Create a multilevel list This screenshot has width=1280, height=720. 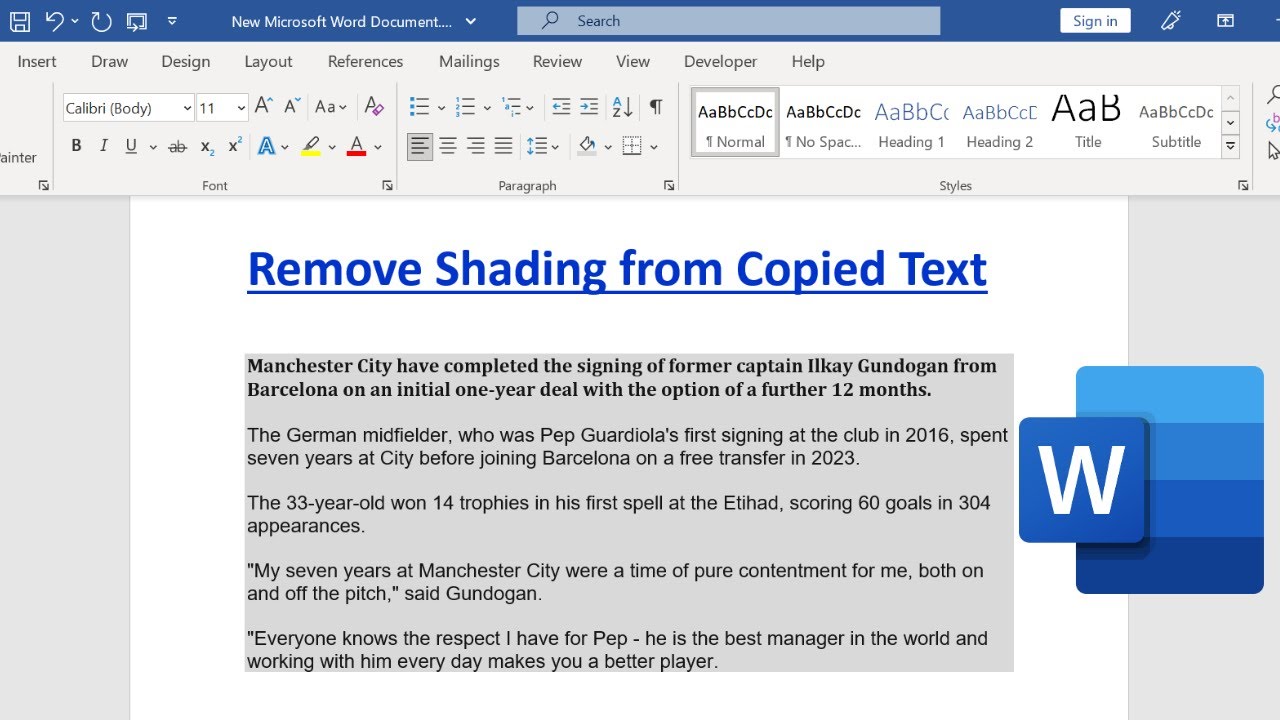[511, 106]
